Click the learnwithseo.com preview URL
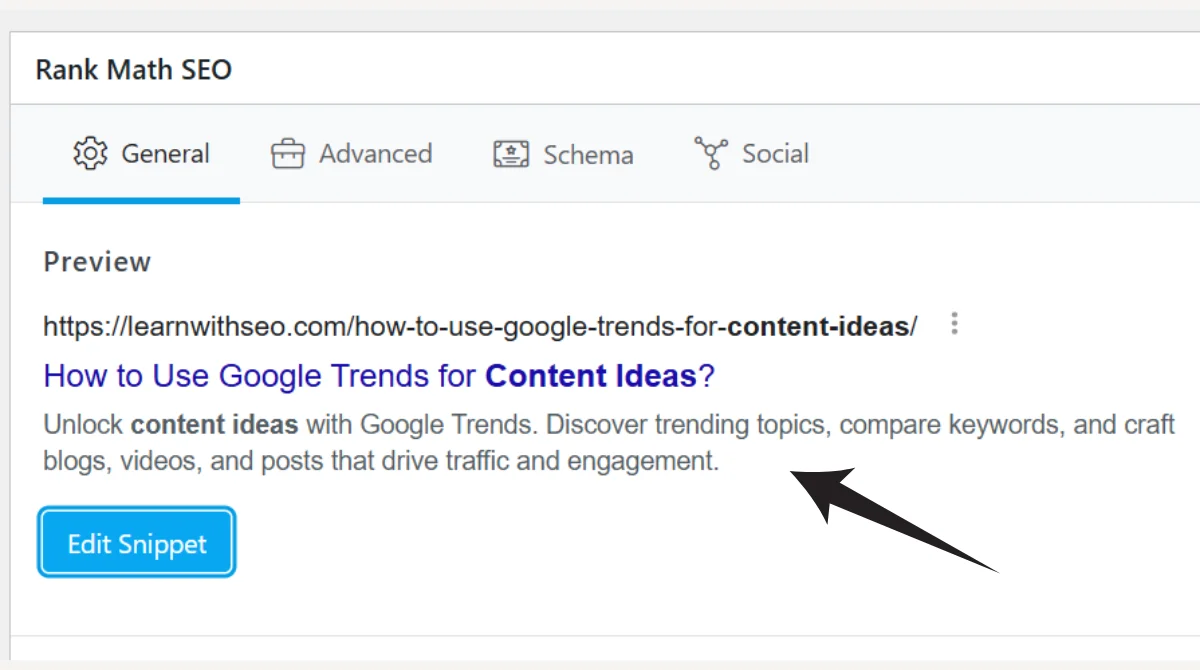 [478, 323]
